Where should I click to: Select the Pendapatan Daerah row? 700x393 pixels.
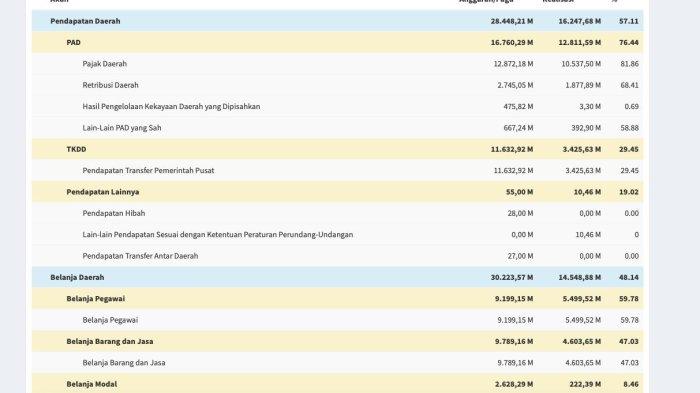tap(338, 21)
